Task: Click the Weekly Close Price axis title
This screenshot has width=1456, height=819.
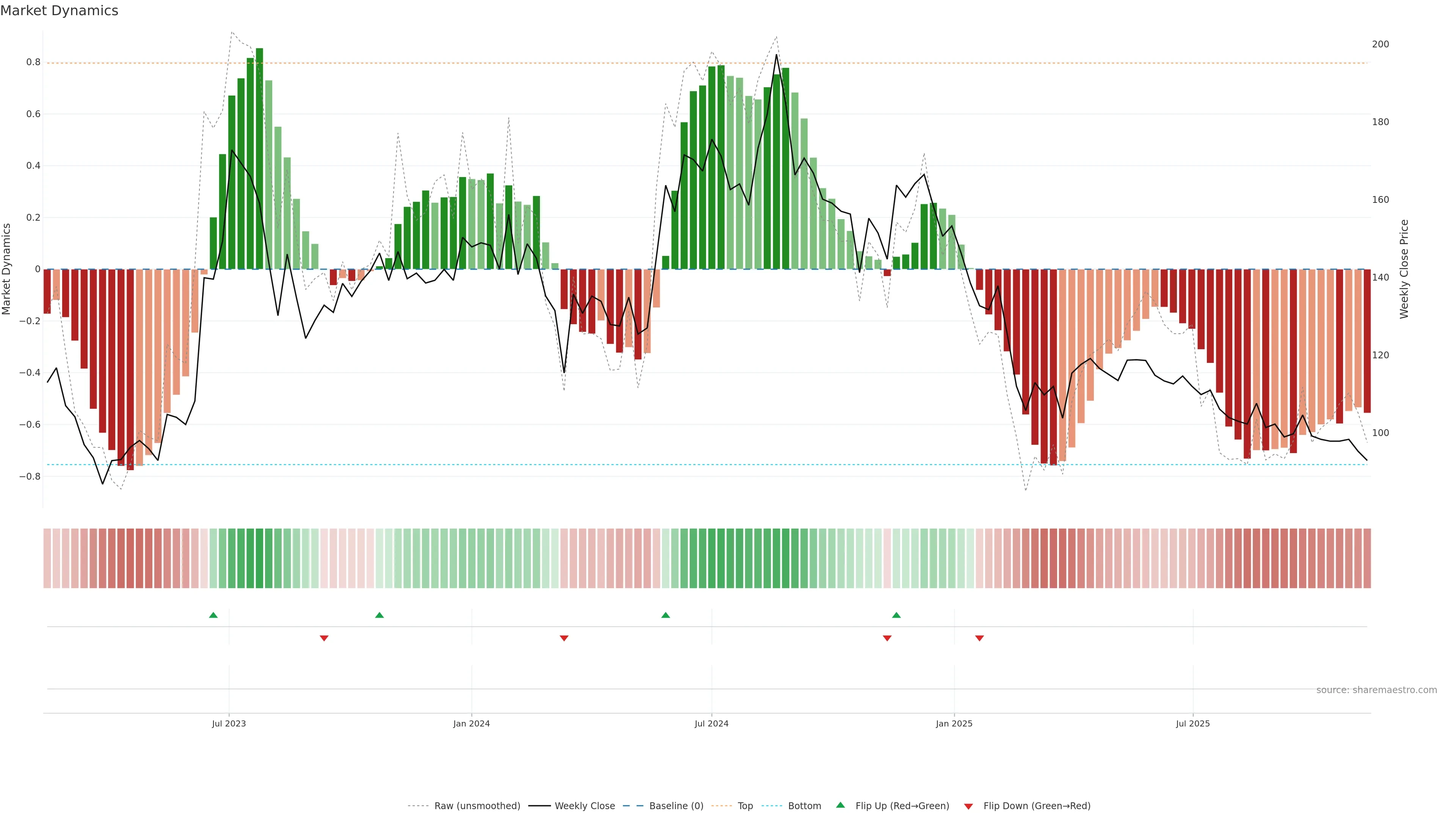Action: tap(1404, 269)
